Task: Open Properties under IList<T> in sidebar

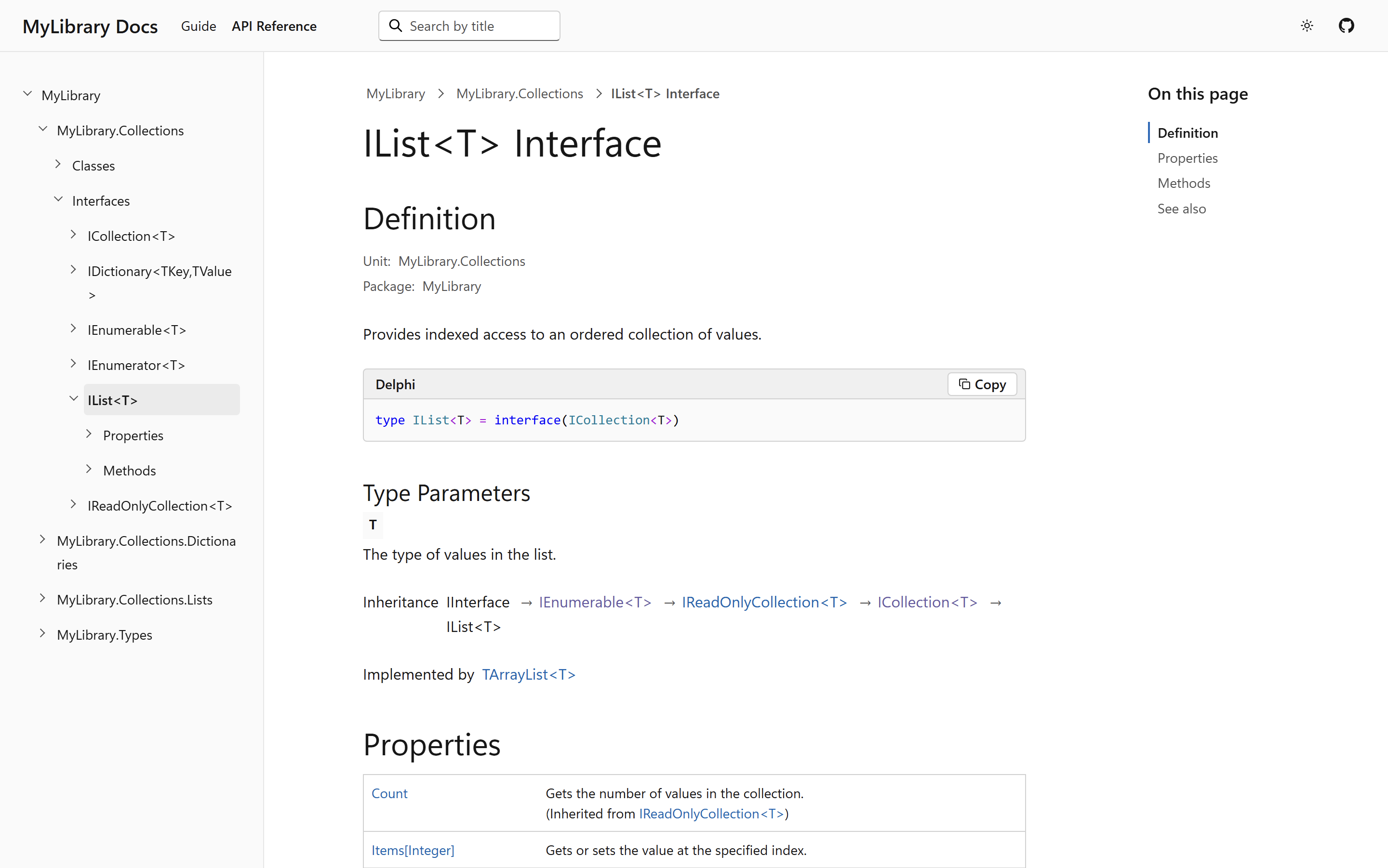Action: (x=133, y=436)
